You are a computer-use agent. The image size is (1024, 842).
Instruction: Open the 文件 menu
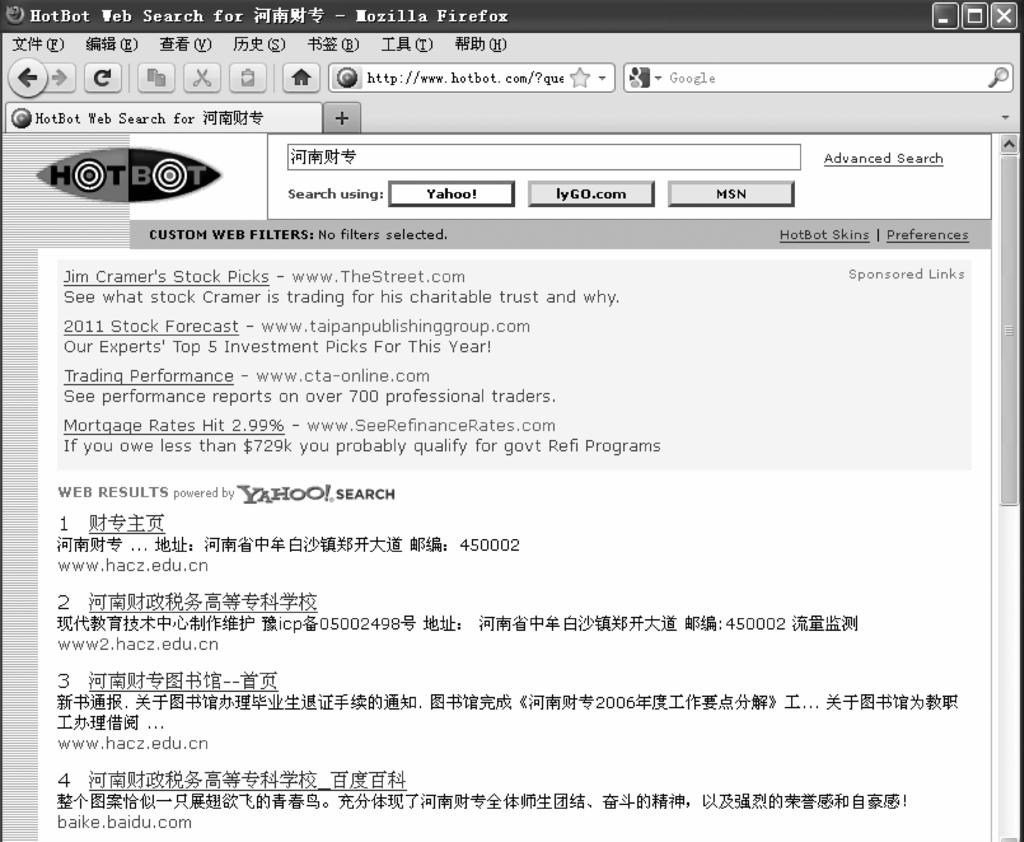pyautogui.click(x=38, y=44)
